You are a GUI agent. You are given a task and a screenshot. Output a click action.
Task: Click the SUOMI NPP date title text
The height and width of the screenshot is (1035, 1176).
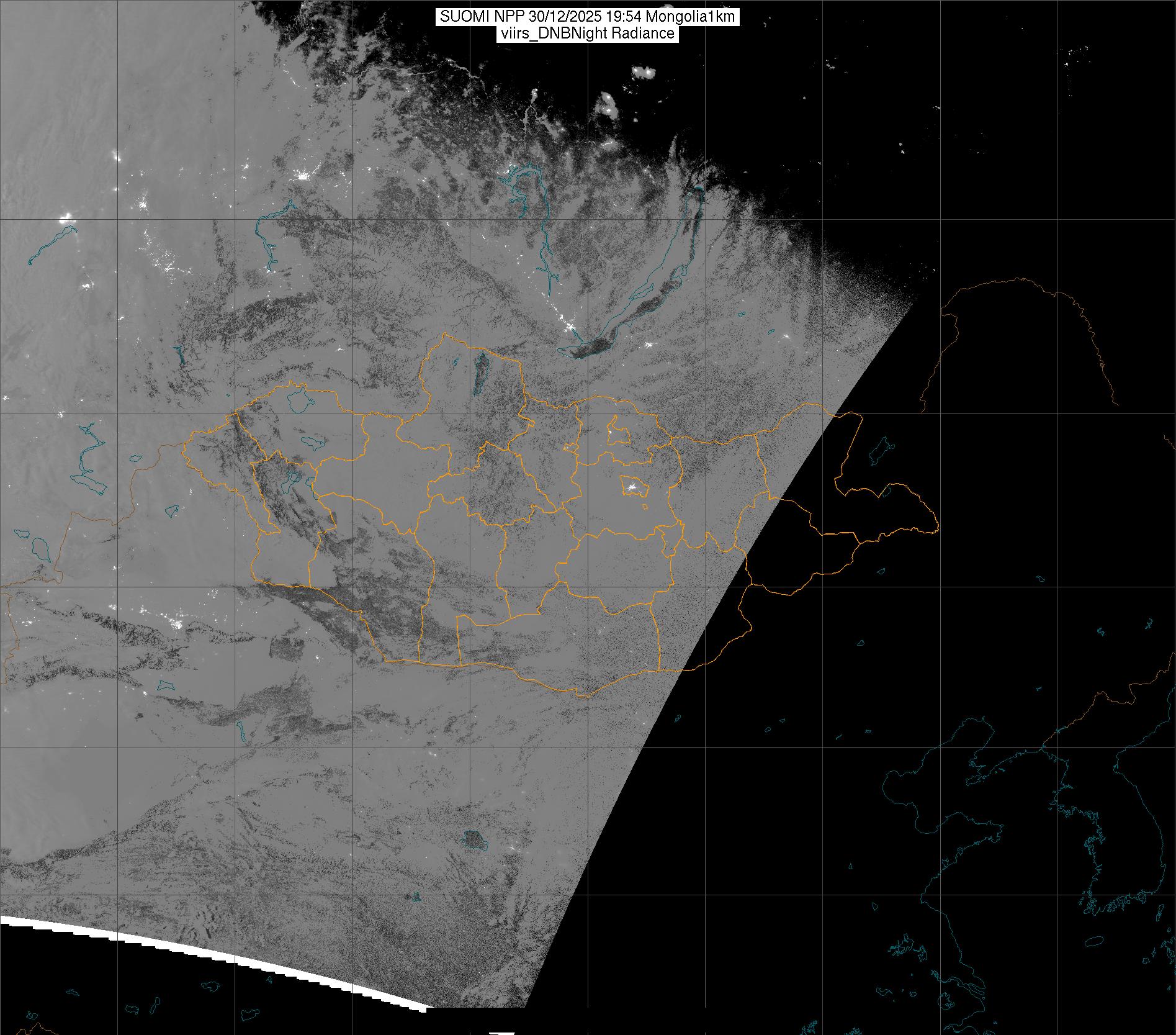[587, 17]
